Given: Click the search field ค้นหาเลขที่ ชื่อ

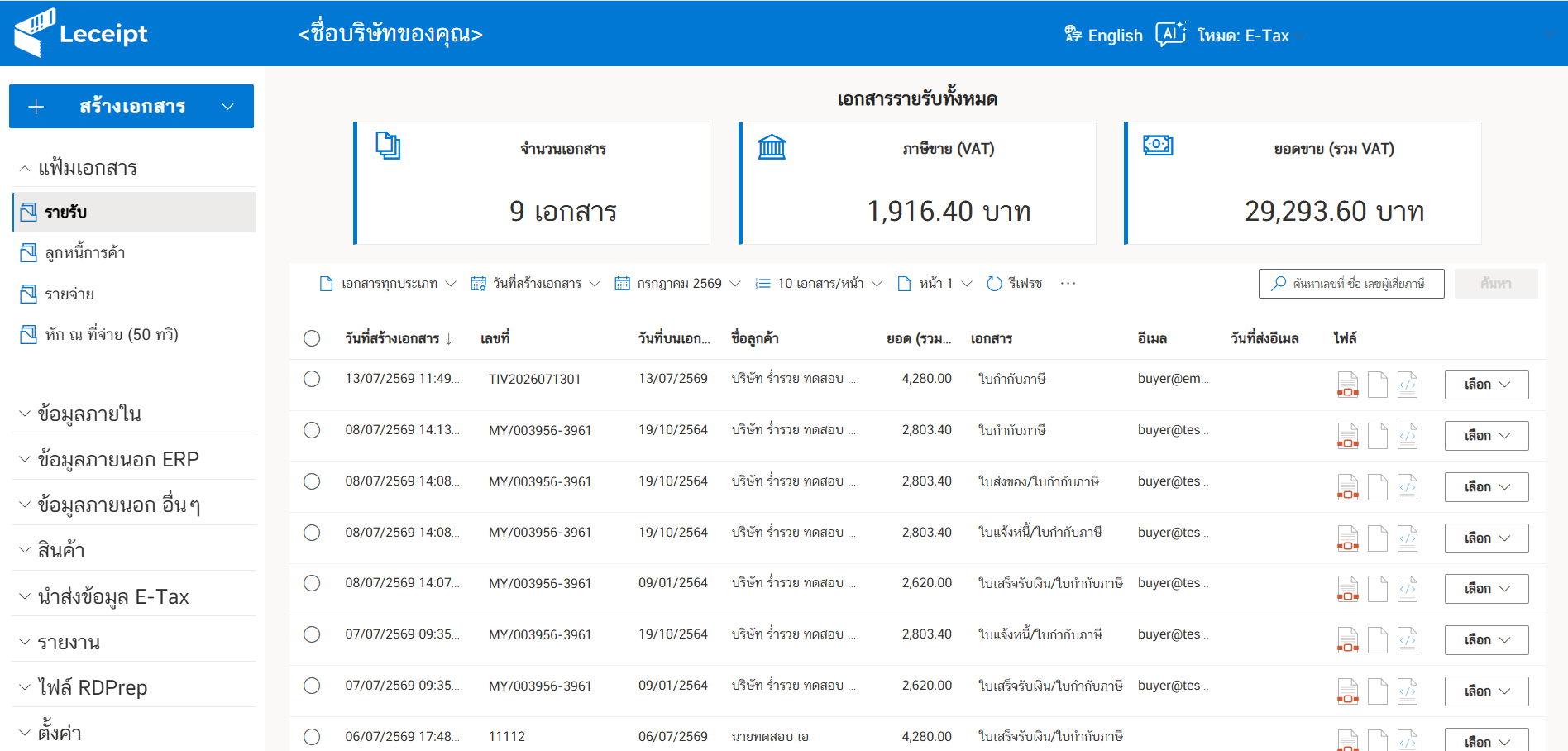Looking at the screenshot, I should tap(1351, 284).
